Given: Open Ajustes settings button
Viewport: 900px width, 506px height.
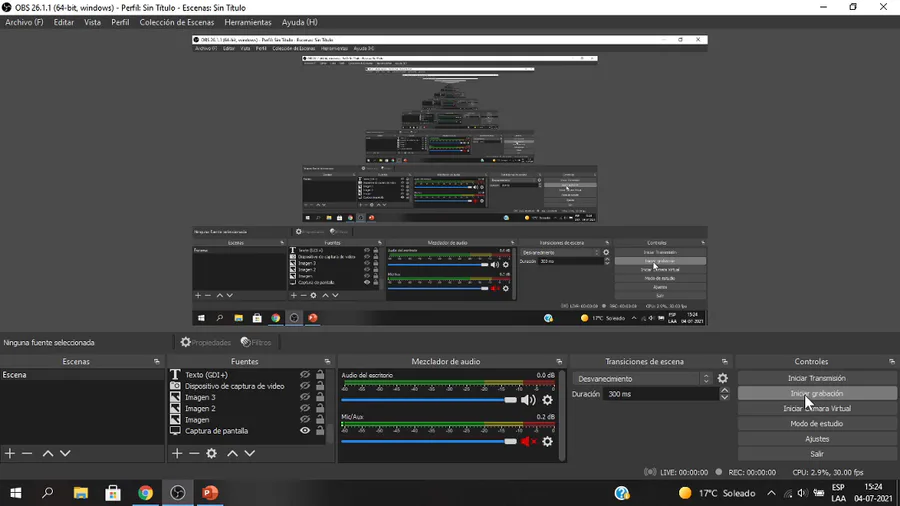Looking at the screenshot, I should [x=817, y=439].
